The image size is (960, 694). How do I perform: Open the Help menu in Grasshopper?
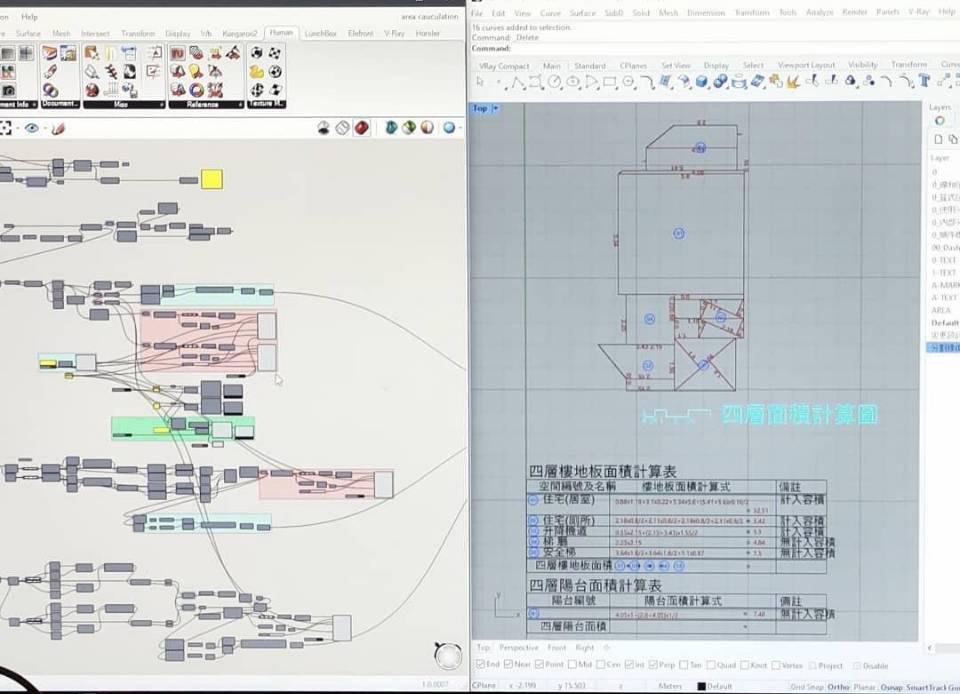coord(29,17)
